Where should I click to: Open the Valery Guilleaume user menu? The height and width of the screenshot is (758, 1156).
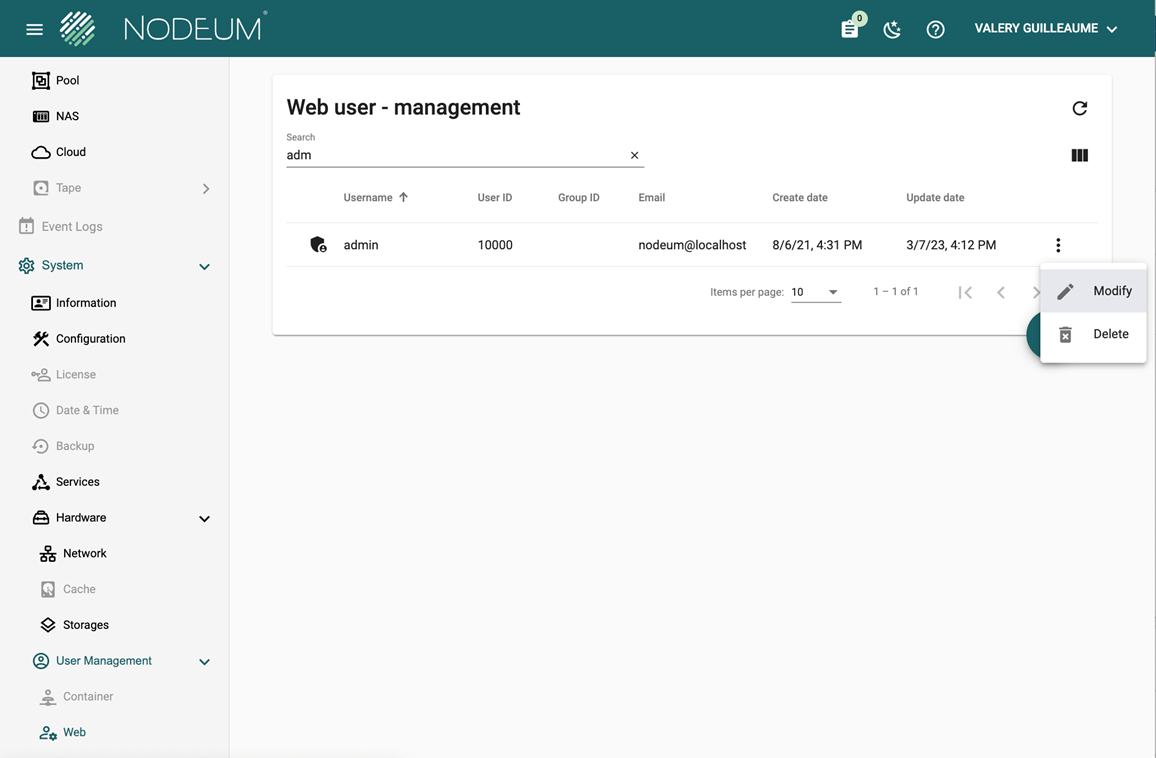coord(1045,29)
